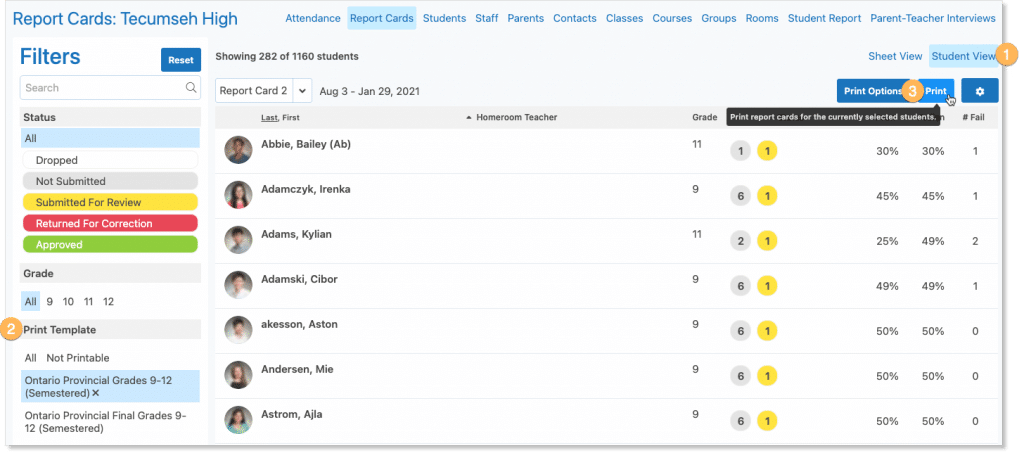
Task: Go to the Students tab
Action: (444, 18)
